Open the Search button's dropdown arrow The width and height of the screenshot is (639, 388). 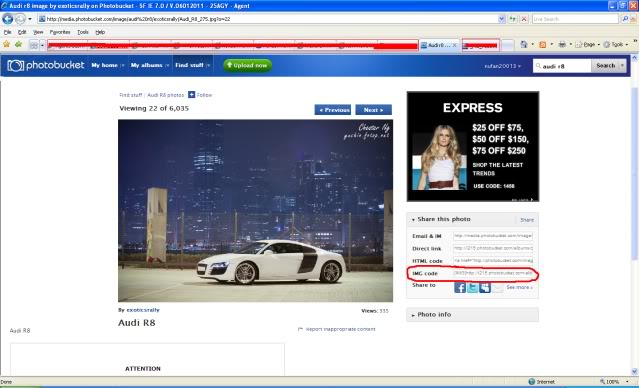tap(622, 66)
